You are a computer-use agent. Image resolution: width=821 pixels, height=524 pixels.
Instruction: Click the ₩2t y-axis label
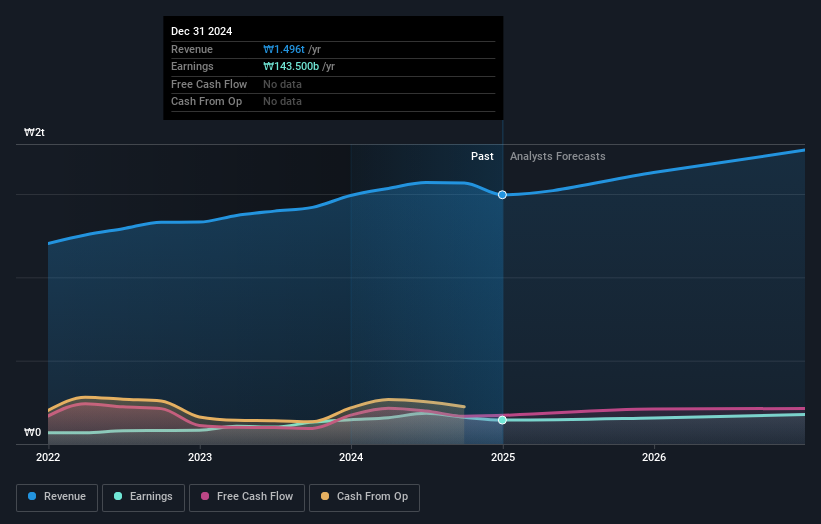[x=35, y=132]
